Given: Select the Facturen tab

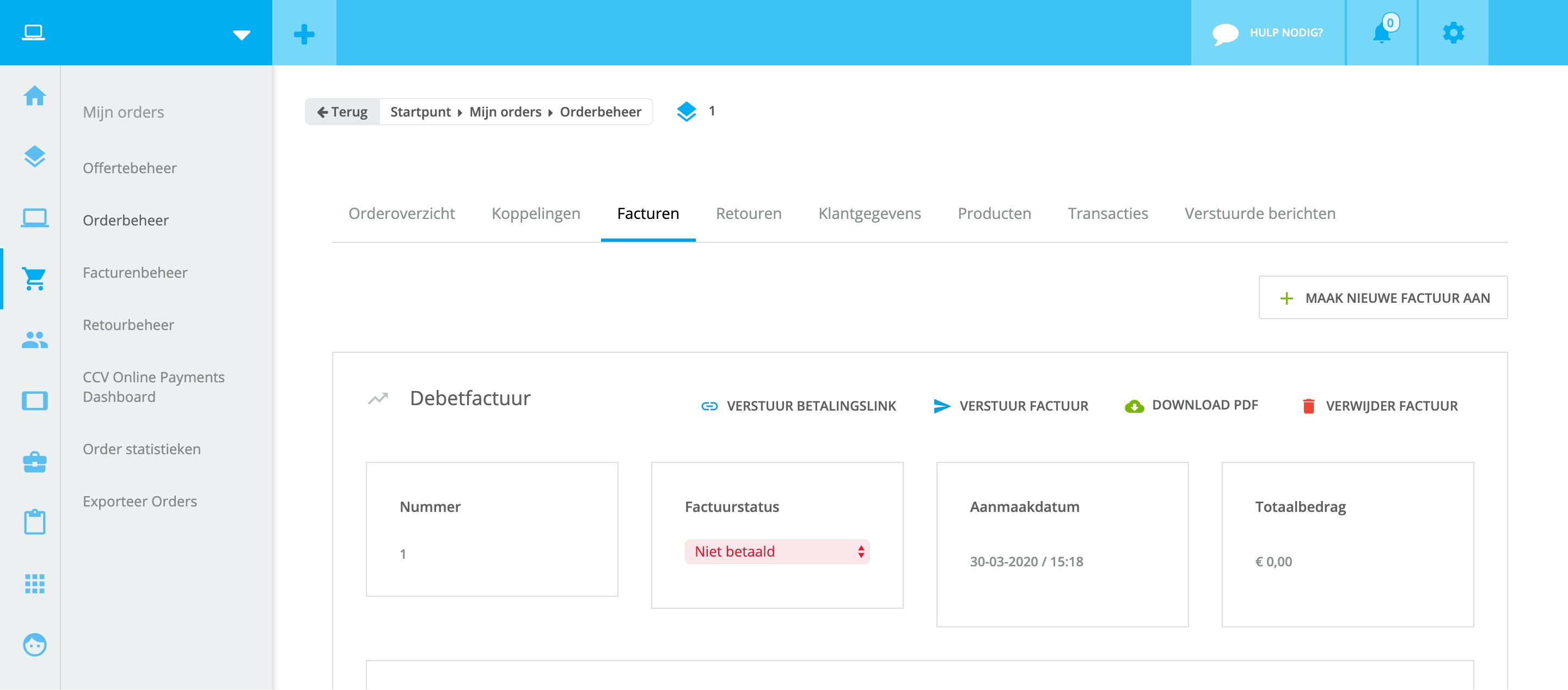Looking at the screenshot, I should coord(648,214).
